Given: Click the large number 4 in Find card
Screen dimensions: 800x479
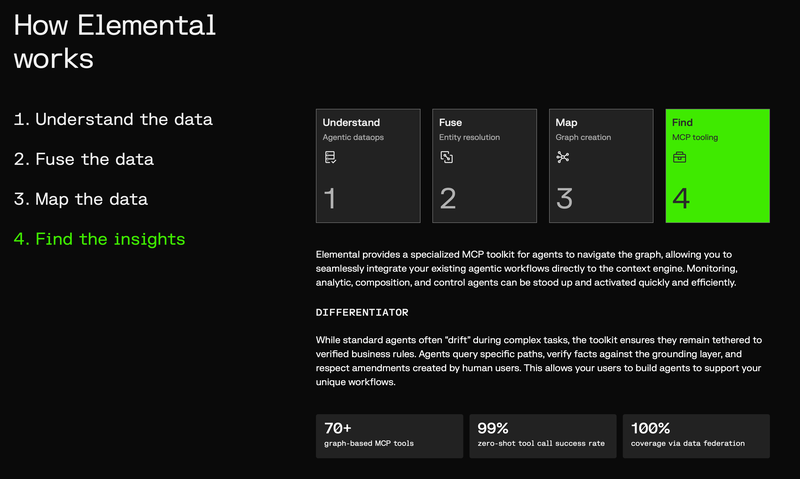Looking at the screenshot, I should (x=681, y=198).
